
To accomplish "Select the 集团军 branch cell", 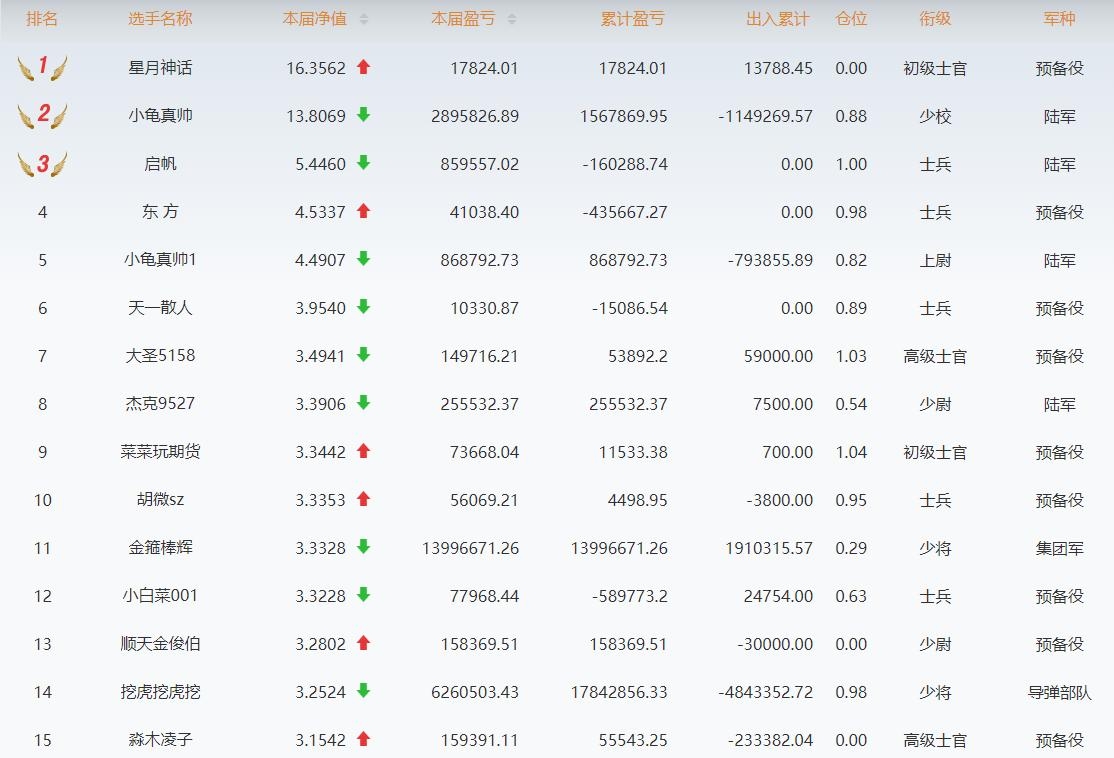I will (1059, 548).
